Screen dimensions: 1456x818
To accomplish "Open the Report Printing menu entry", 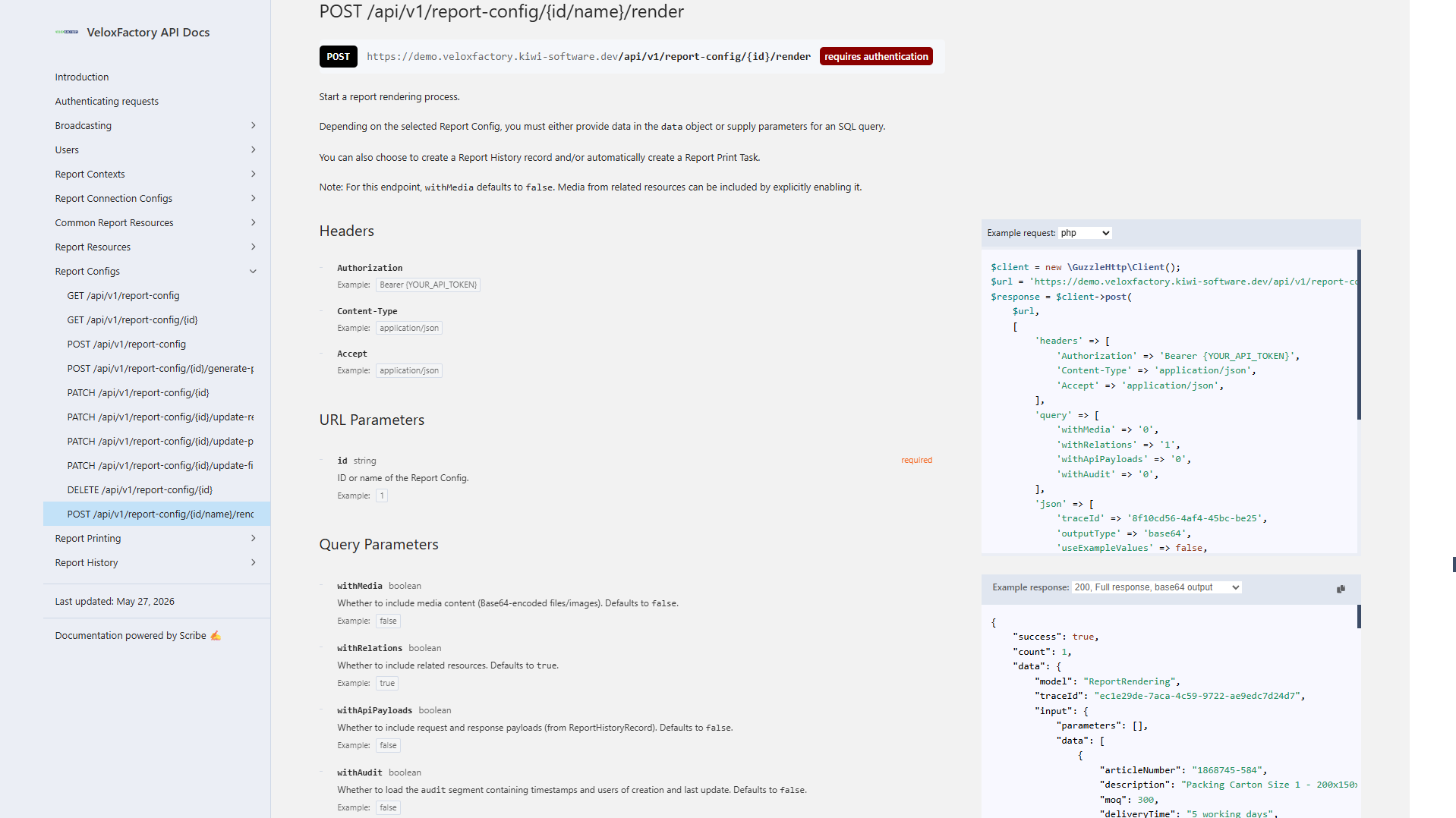I will coord(88,538).
